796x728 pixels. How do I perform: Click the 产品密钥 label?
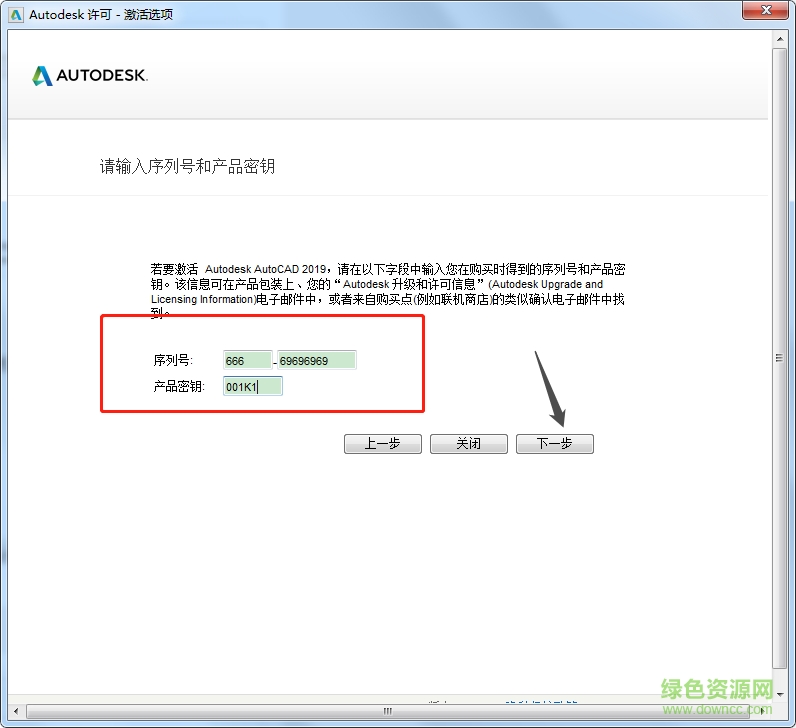(179, 387)
